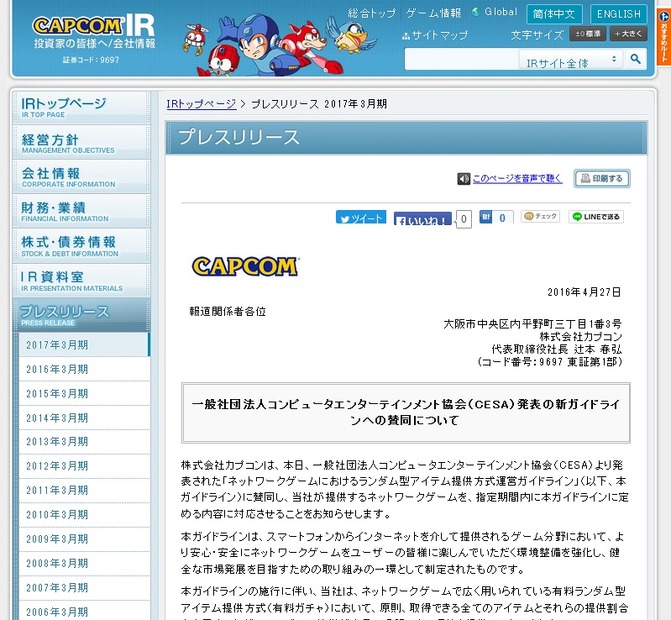The width and height of the screenshot is (671, 620).
Task: Click the Facebook like button
Action: click(422, 218)
